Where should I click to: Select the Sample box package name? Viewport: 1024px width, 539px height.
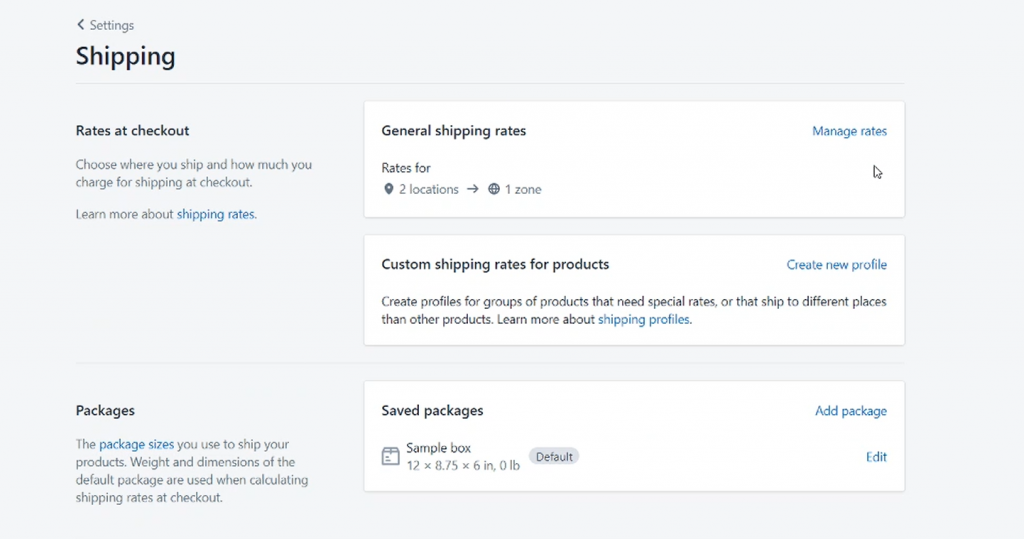point(438,448)
